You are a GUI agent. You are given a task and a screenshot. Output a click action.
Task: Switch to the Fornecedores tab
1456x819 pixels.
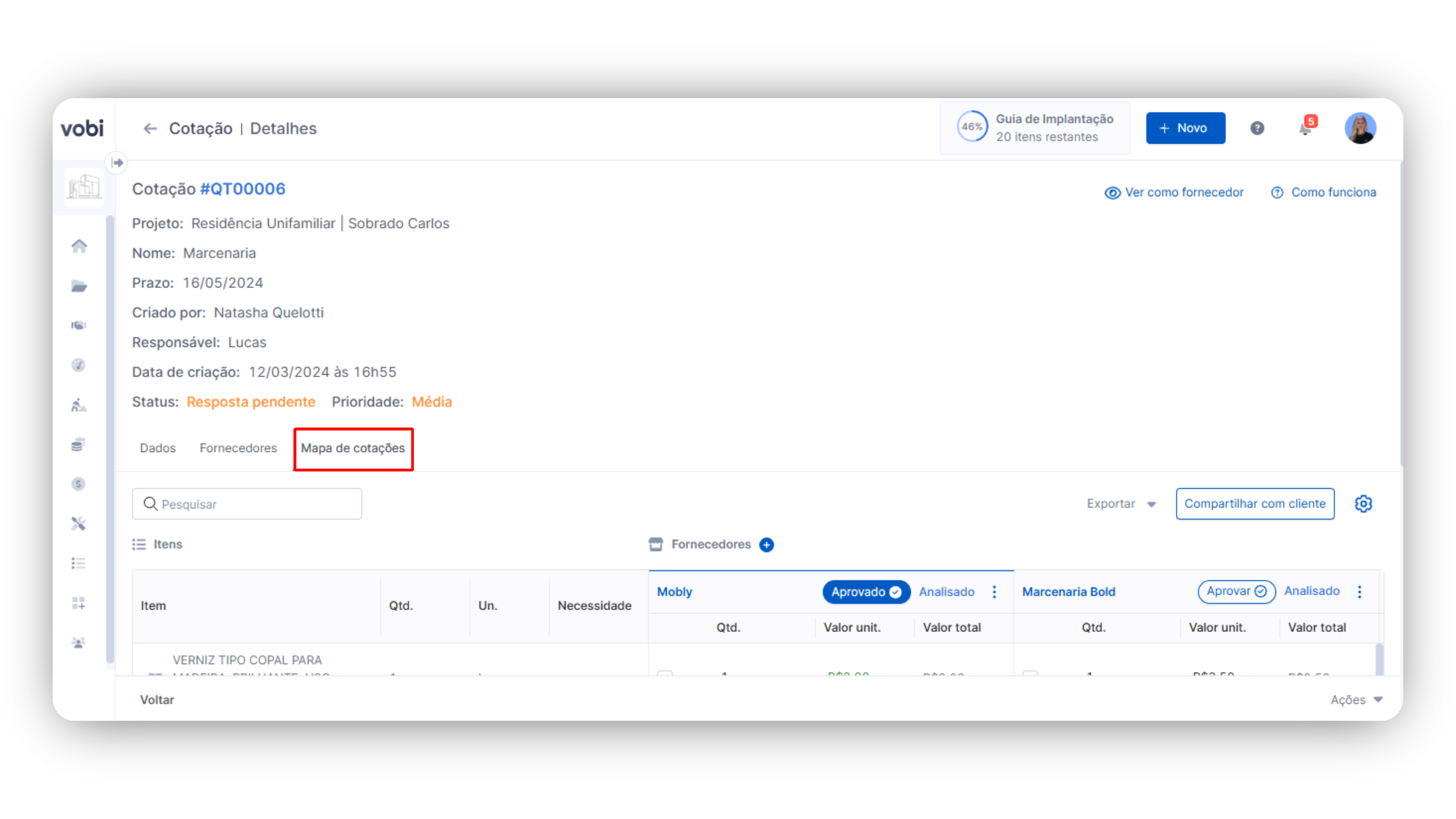(238, 448)
